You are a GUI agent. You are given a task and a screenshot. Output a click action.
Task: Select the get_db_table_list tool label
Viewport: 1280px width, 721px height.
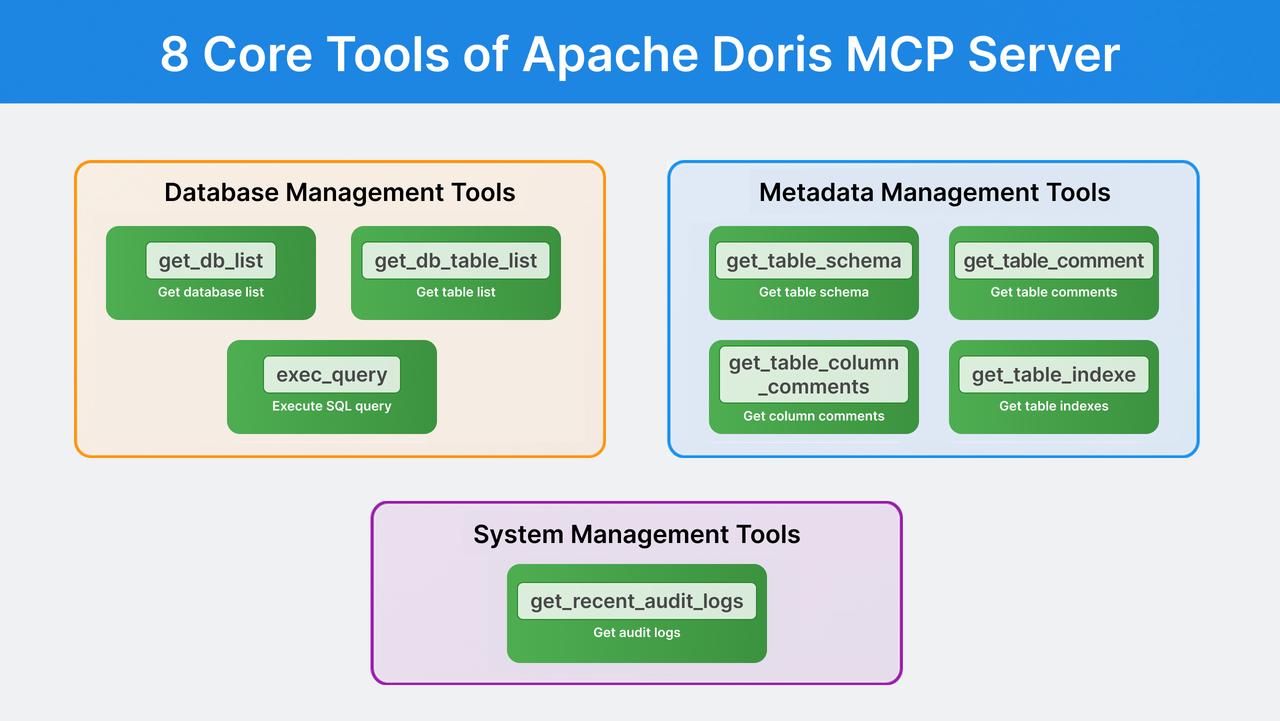[456, 261]
